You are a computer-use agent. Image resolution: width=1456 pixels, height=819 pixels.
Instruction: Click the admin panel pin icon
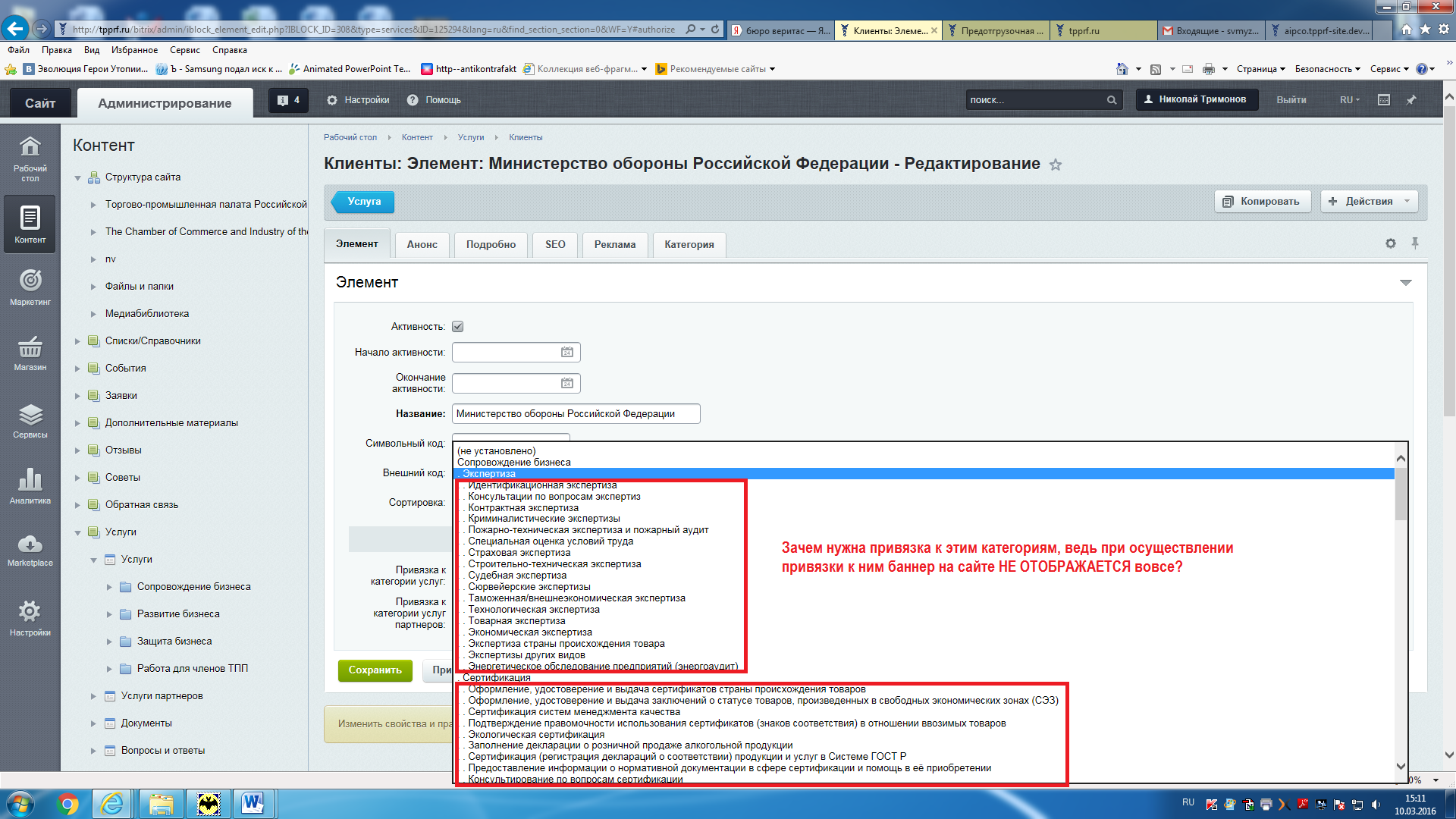coord(1411,100)
